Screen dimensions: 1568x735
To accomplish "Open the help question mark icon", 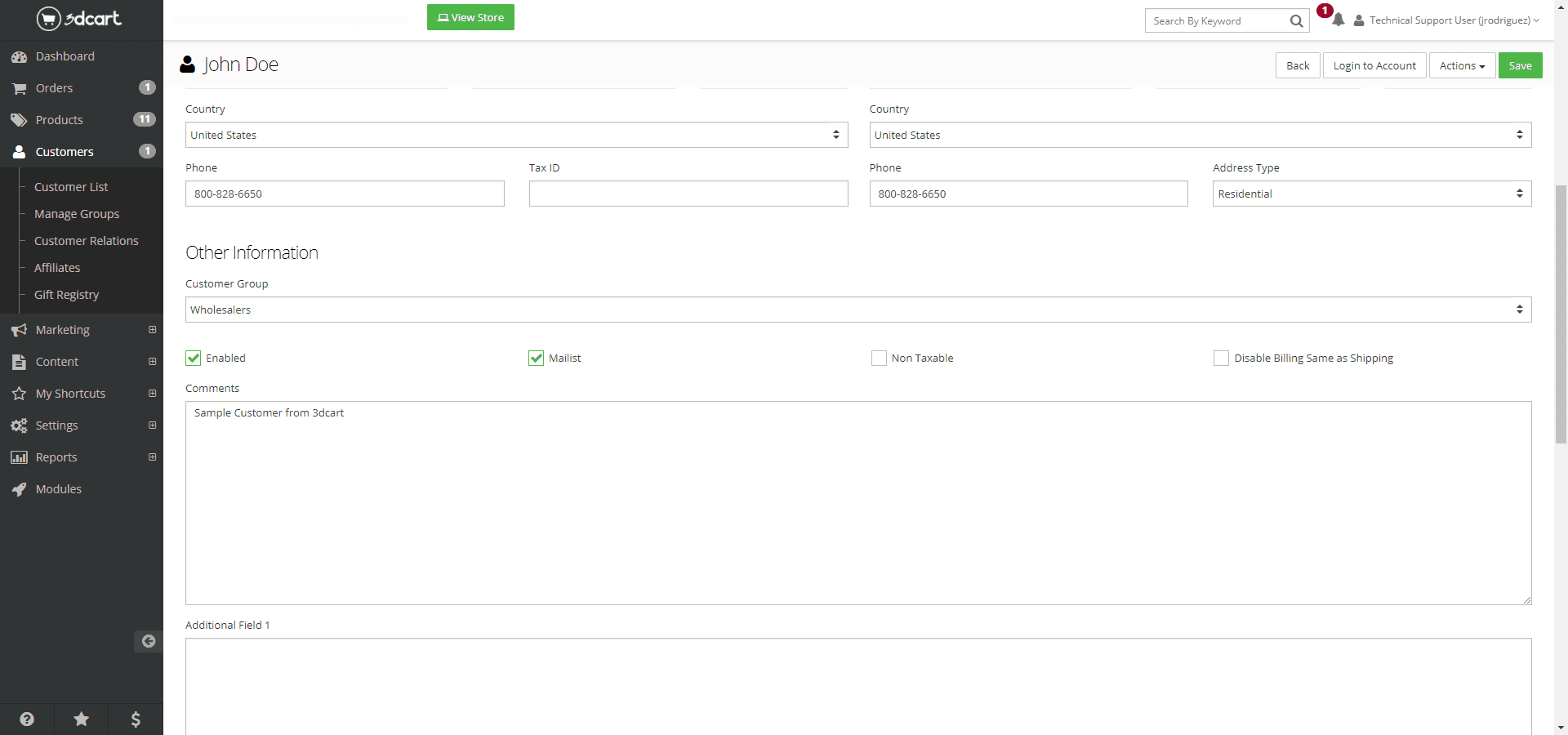I will (x=27, y=719).
